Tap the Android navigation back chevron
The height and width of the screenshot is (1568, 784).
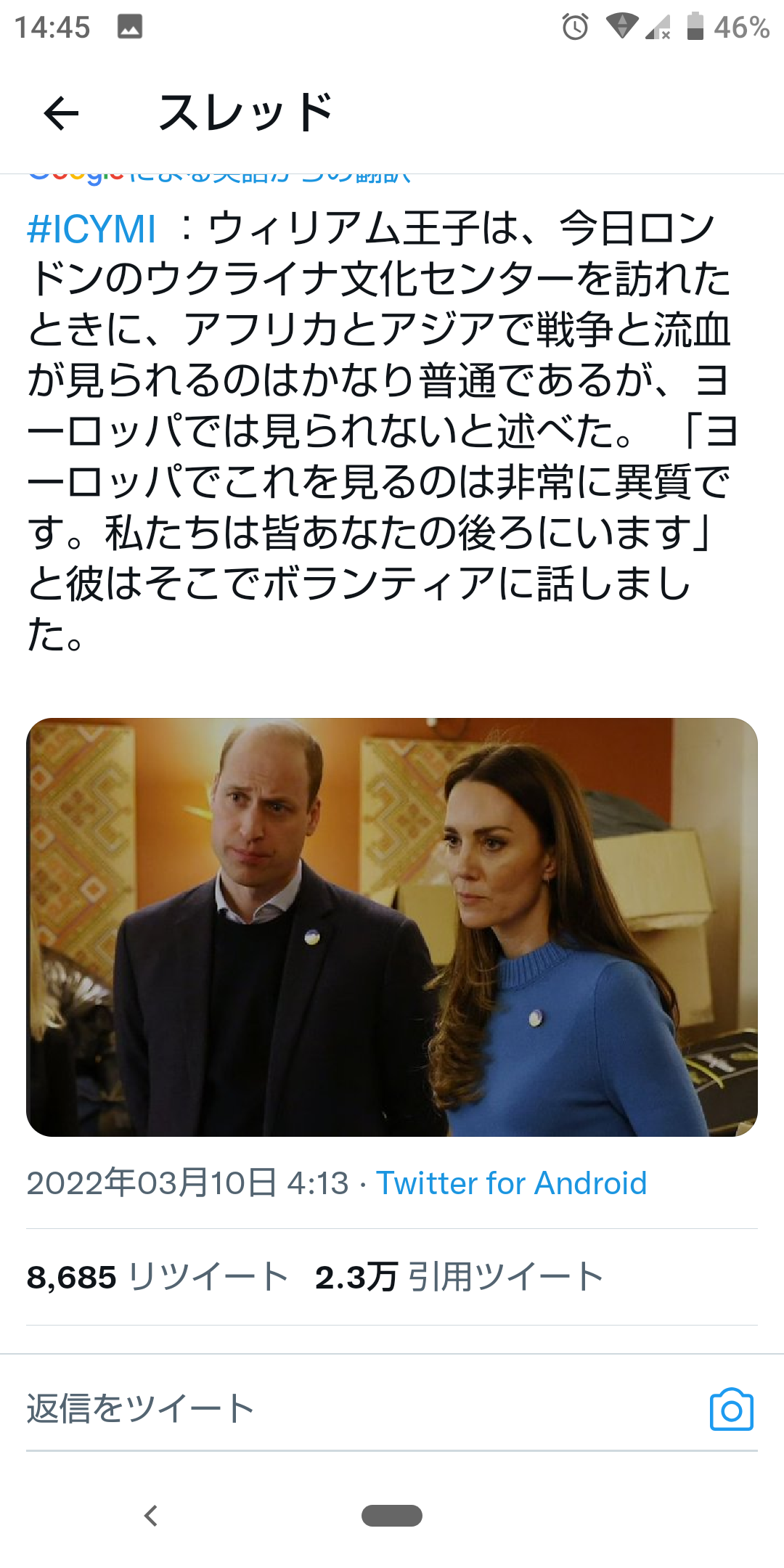(x=151, y=1516)
